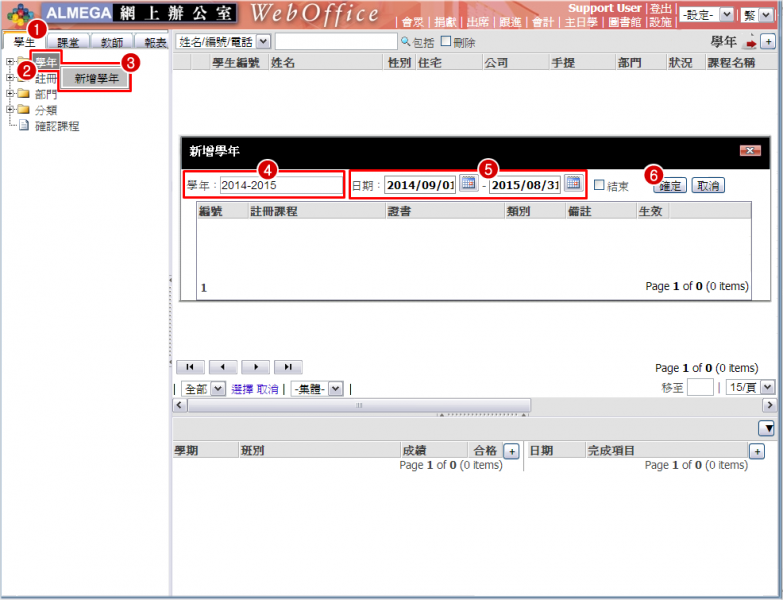Click the start date field 2014/09/01
This screenshot has width=783, height=600.
click(420, 185)
